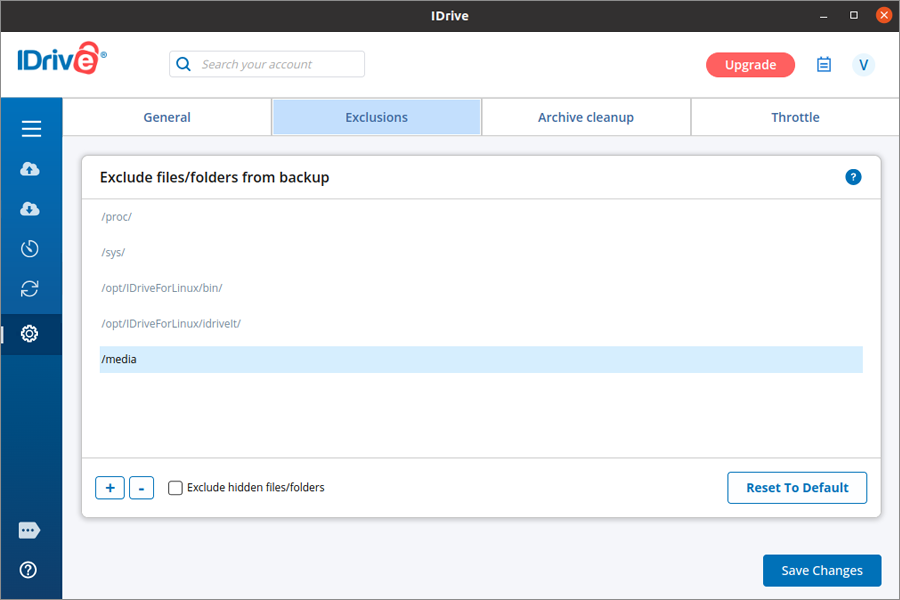Viewport: 900px width, 600px height.
Task: Switch to the Throttle tab
Action: click(x=795, y=117)
